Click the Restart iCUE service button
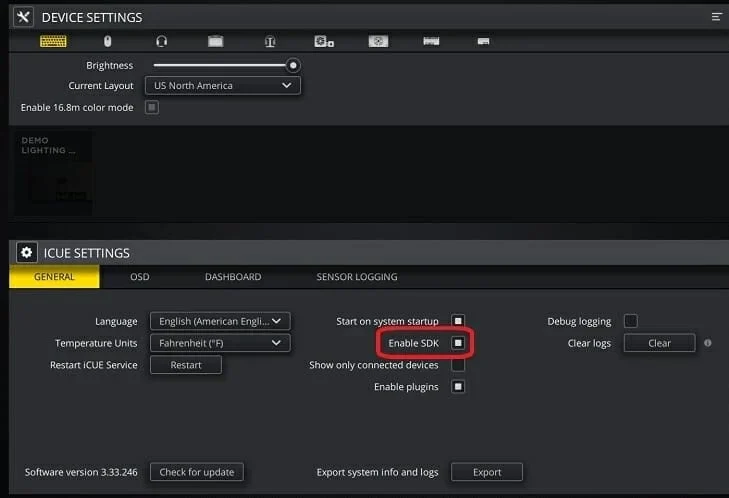This screenshot has width=729, height=498. pos(186,365)
